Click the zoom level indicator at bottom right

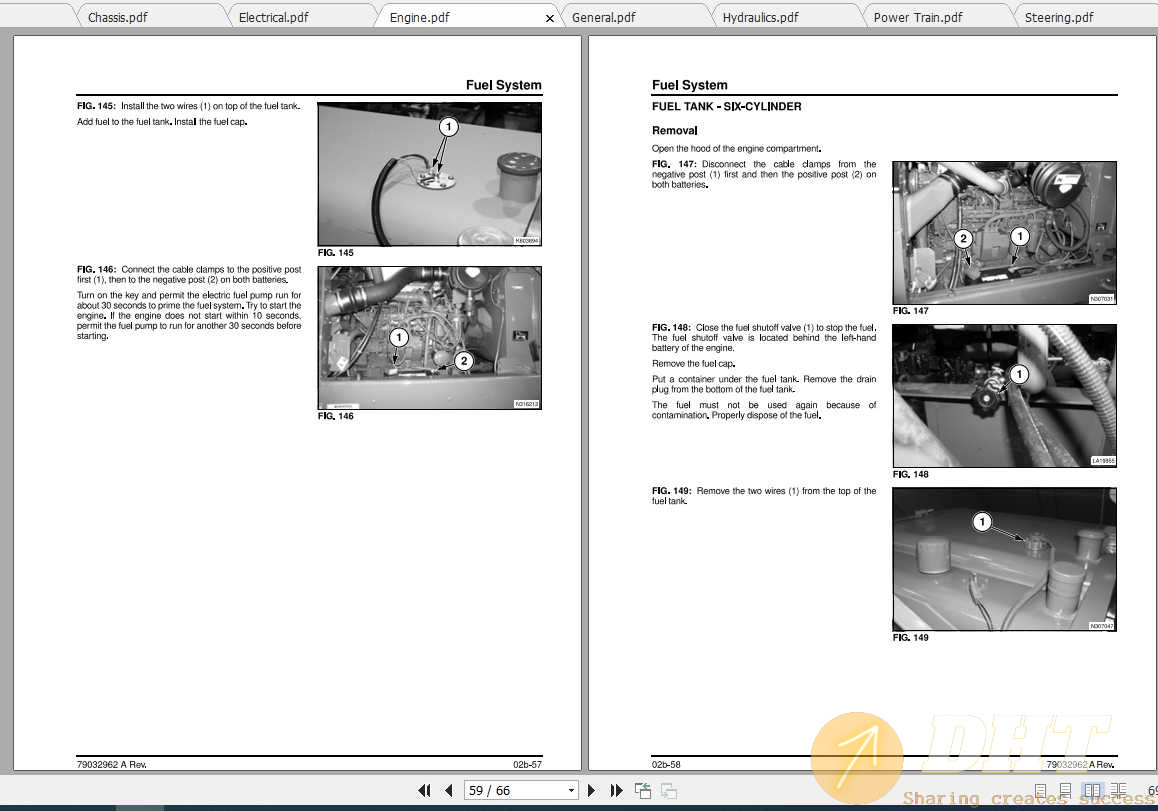(x=1150, y=790)
